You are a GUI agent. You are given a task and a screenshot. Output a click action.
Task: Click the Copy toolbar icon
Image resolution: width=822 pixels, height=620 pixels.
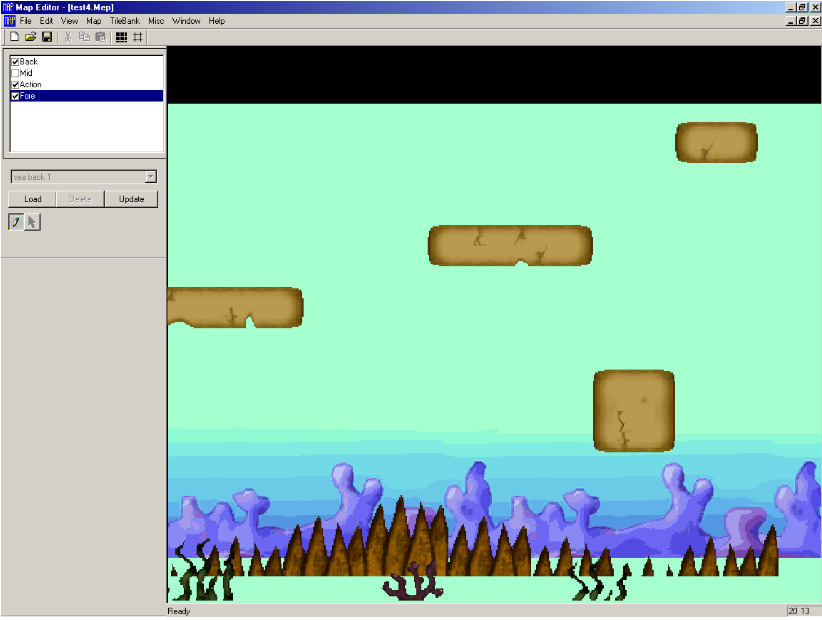click(x=84, y=37)
